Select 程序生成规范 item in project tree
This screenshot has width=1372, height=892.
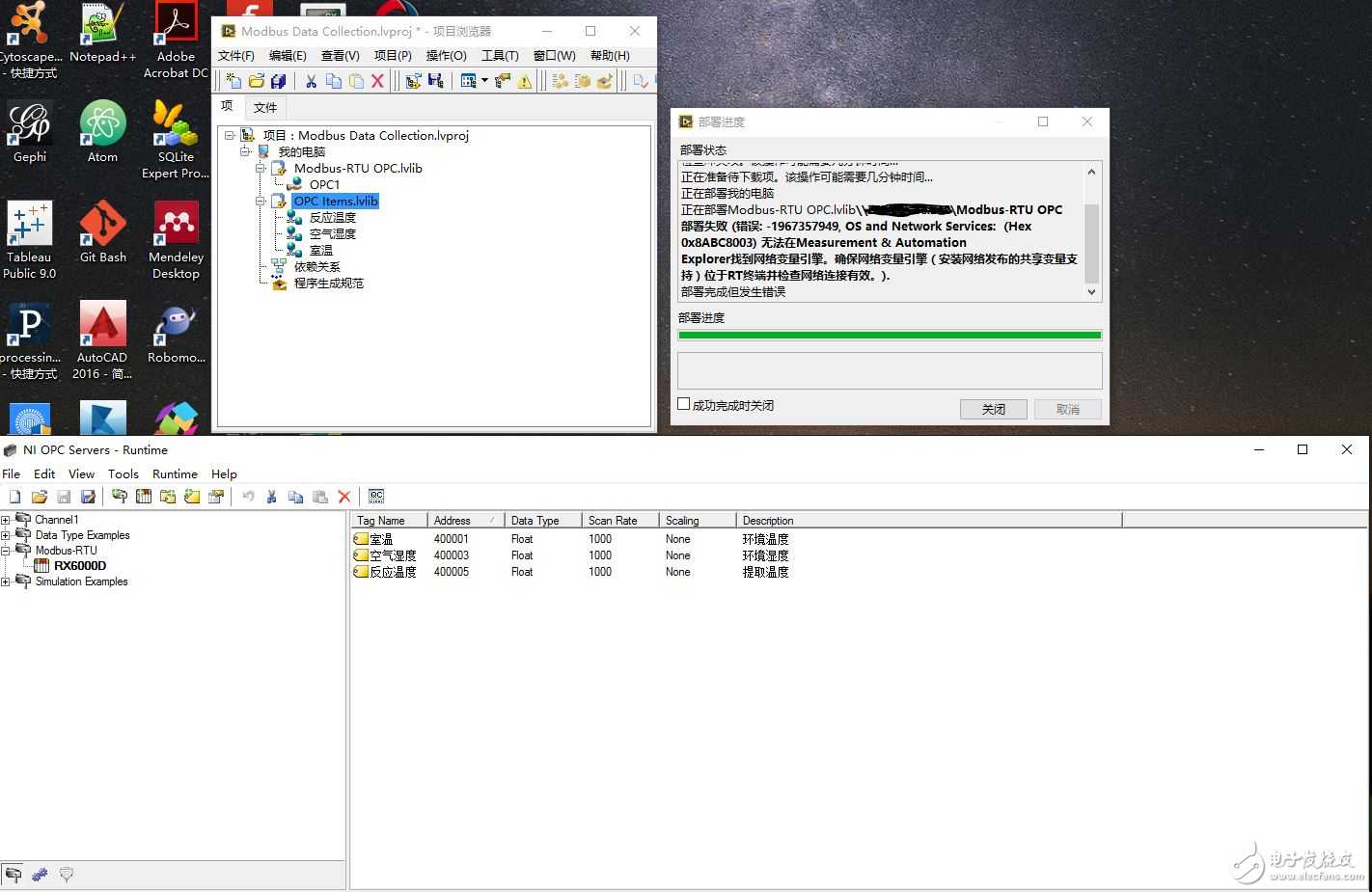coord(329,283)
